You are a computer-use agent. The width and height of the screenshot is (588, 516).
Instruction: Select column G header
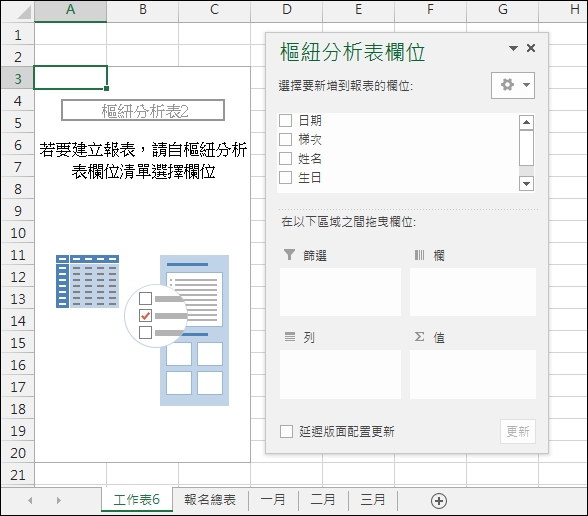click(502, 10)
